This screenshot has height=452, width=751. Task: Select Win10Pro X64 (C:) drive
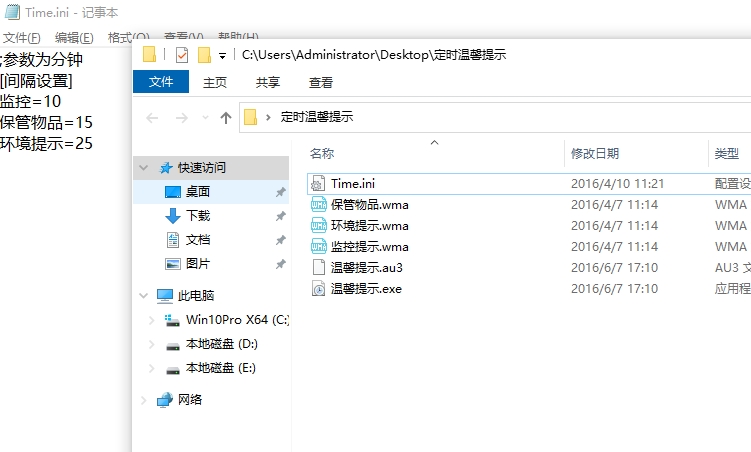click(236, 320)
